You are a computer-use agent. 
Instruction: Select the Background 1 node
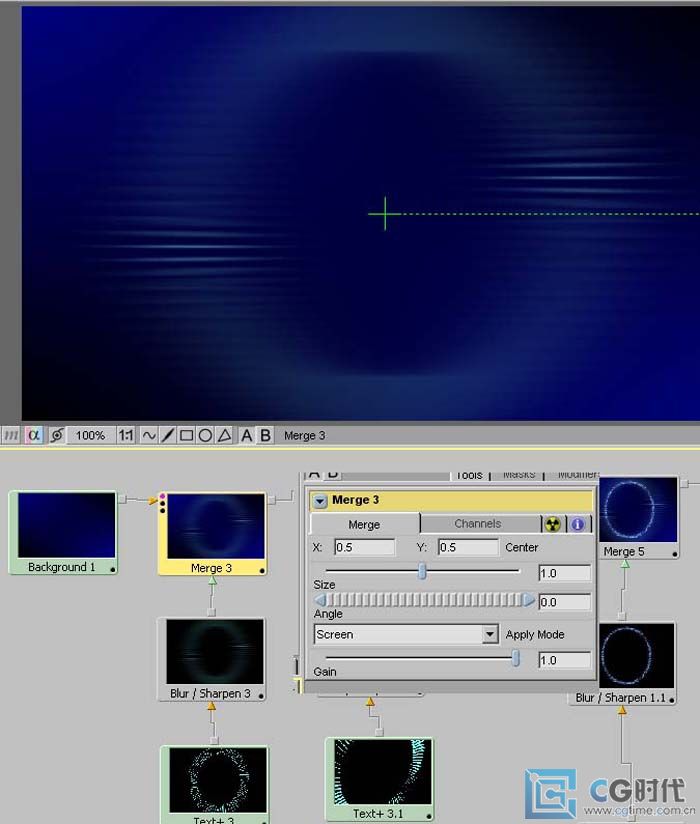pyautogui.click(x=63, y=532)
